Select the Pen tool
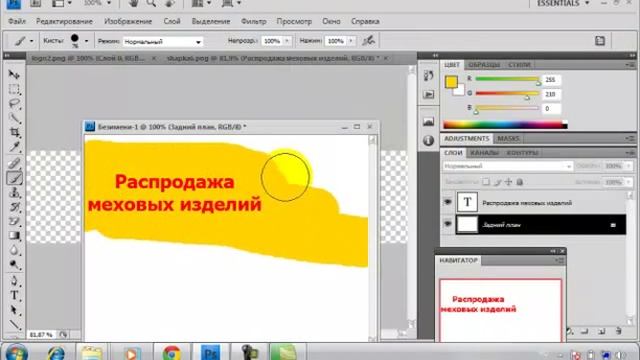Screen dimensions: 640x360 click(14, 281)
